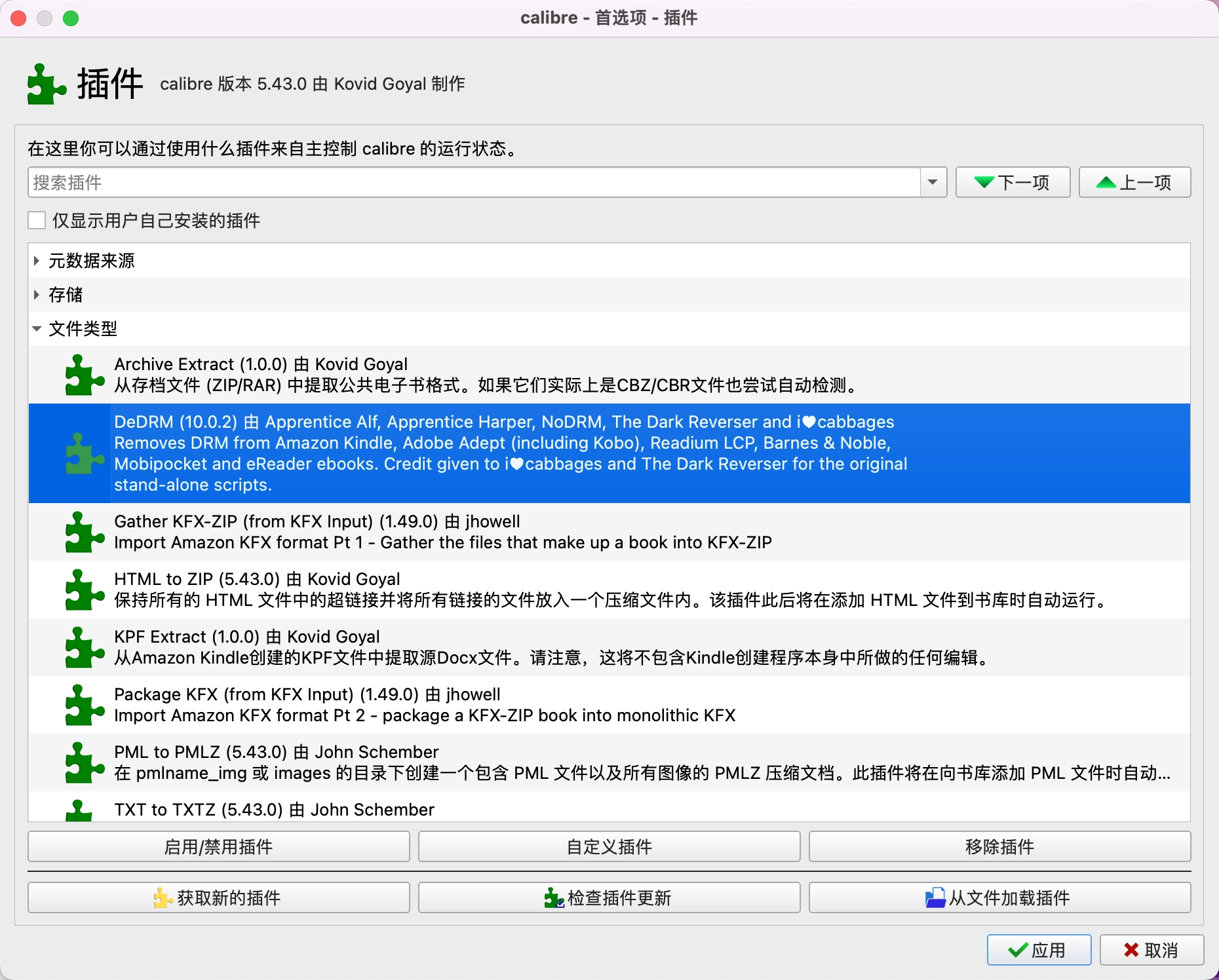
Task: Expand the 元数据来源 category
Action: click(37, 261)
